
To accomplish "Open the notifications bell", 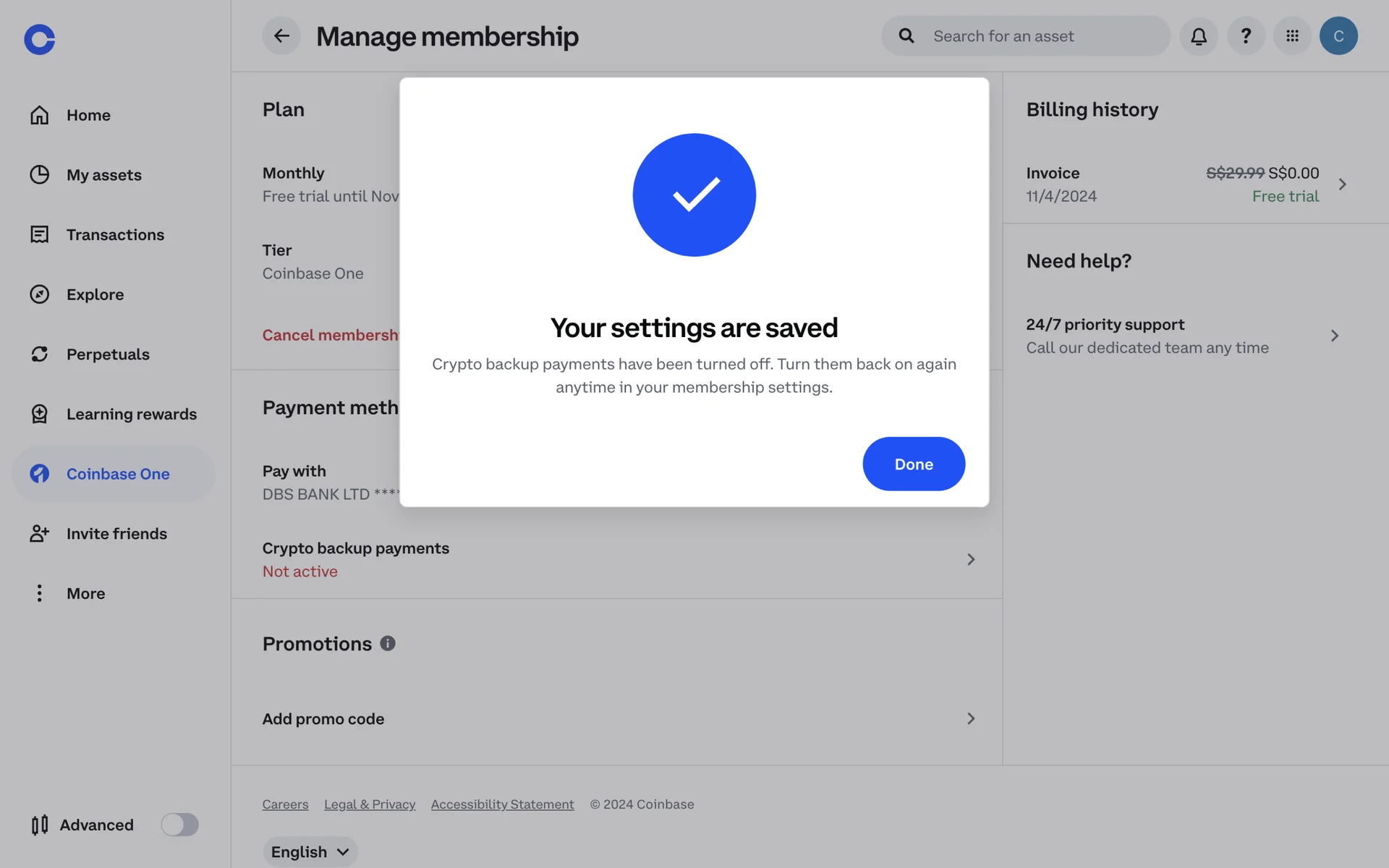I will pos(1199,35).
